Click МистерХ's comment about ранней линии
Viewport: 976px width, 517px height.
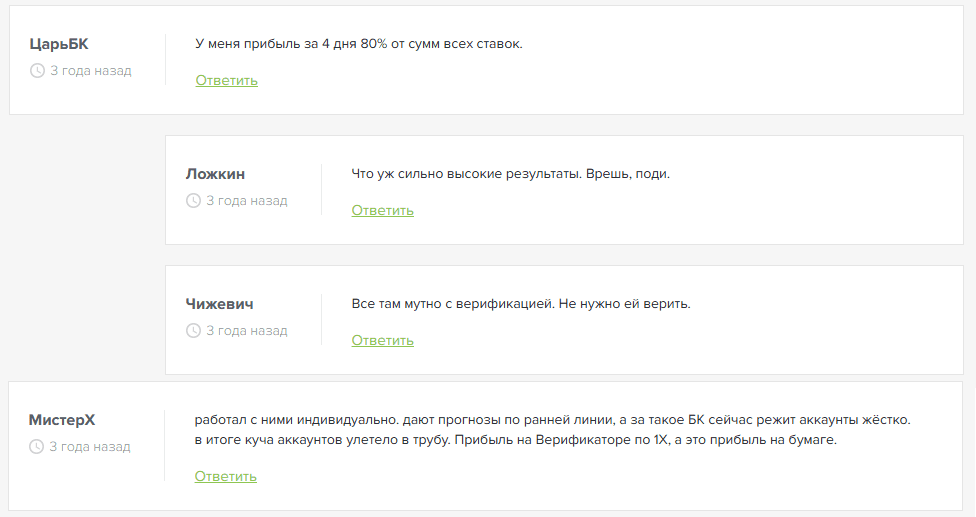point(553,430)
